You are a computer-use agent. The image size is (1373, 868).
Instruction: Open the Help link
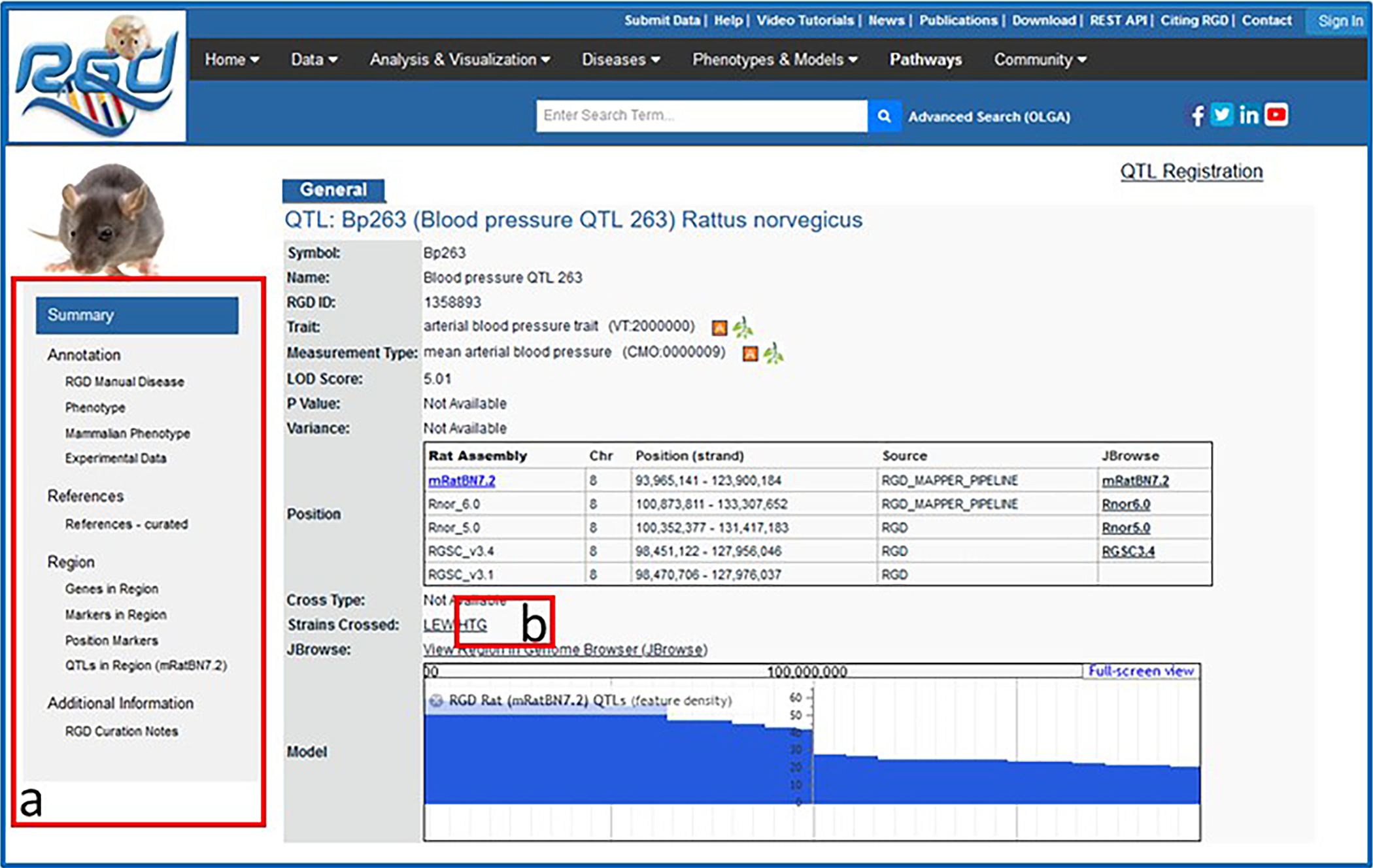pyautogui.click(x=728, y=20)
